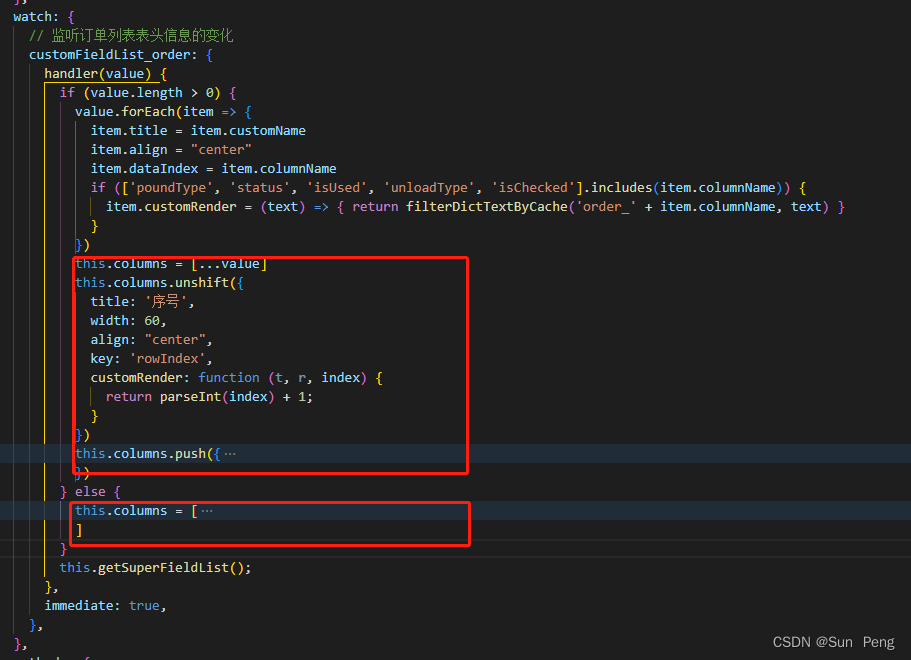Click the CSDN @Sun Peng watermark link
Image resolution: width=911 pixels, height=660 pixels.
(x=834, y=642)
